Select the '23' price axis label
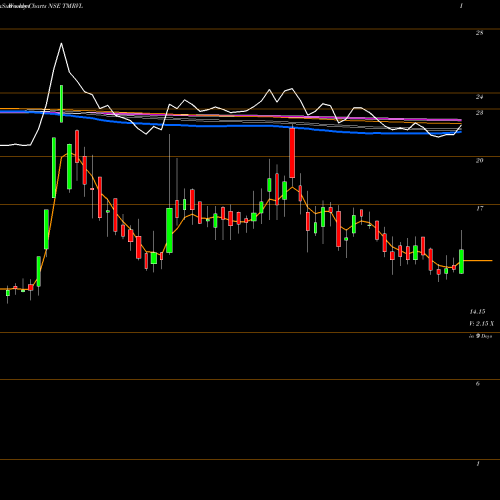Viewport: 500px width, 500px height. 479,113
